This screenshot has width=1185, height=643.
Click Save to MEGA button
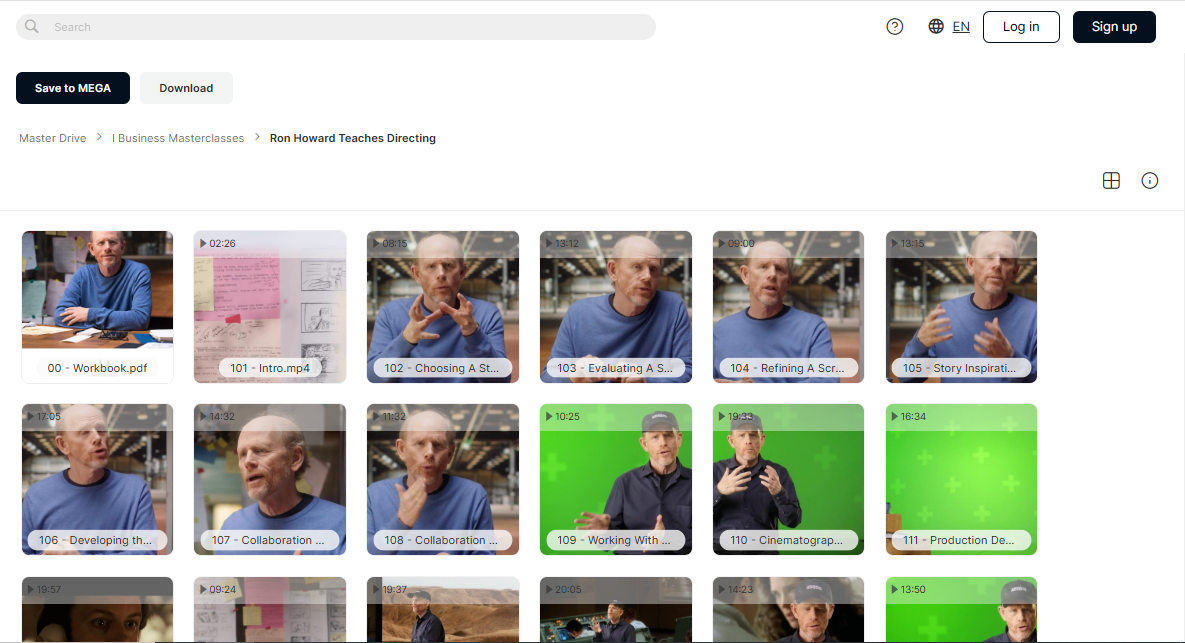click(x=73, y=88)
